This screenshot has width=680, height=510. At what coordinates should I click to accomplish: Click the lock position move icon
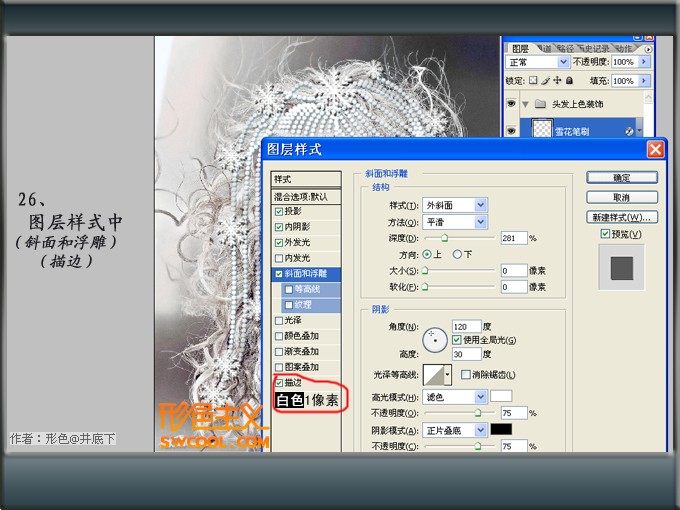click(557, 80)
